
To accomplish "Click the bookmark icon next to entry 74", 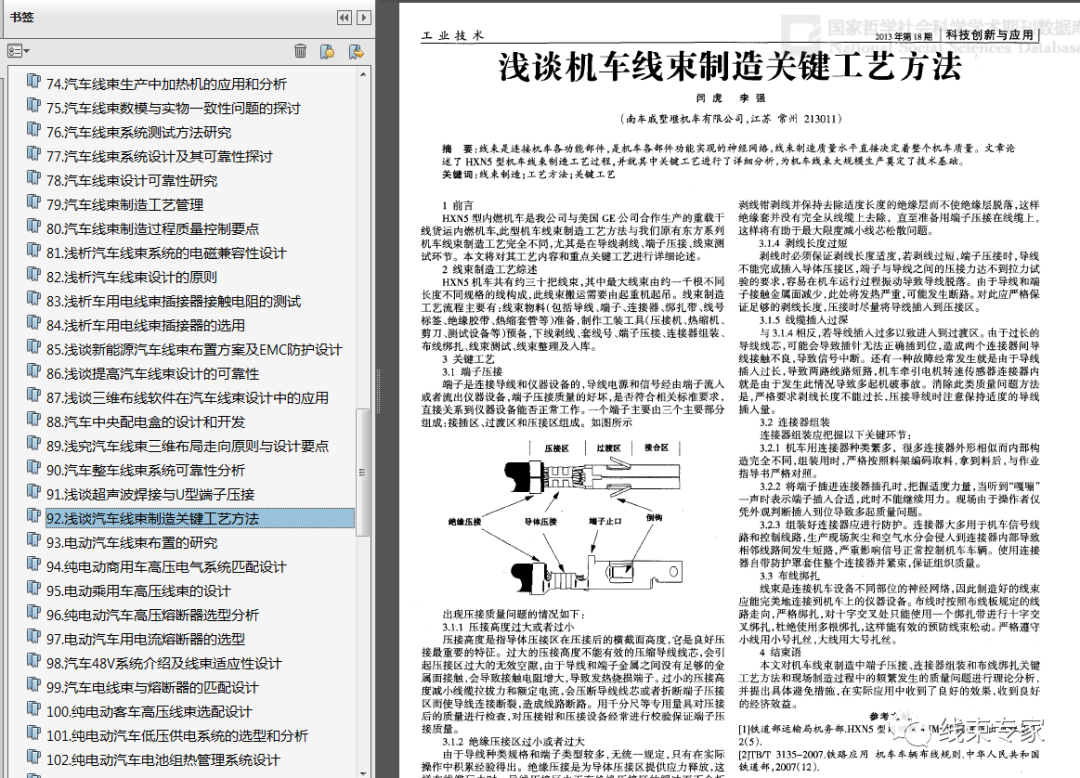I will 32,83.
